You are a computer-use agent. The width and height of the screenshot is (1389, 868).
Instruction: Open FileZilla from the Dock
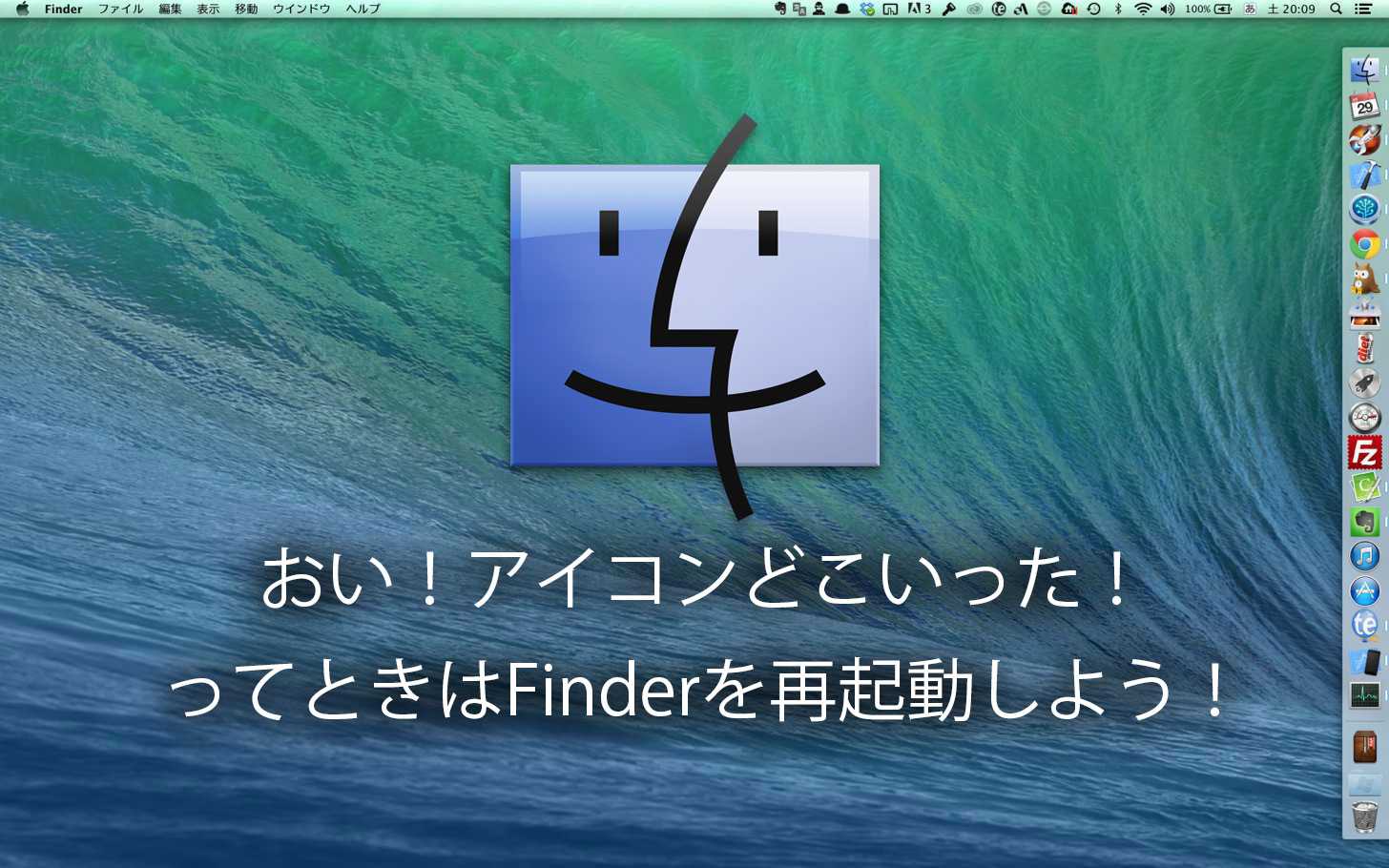click(1364, 452)
